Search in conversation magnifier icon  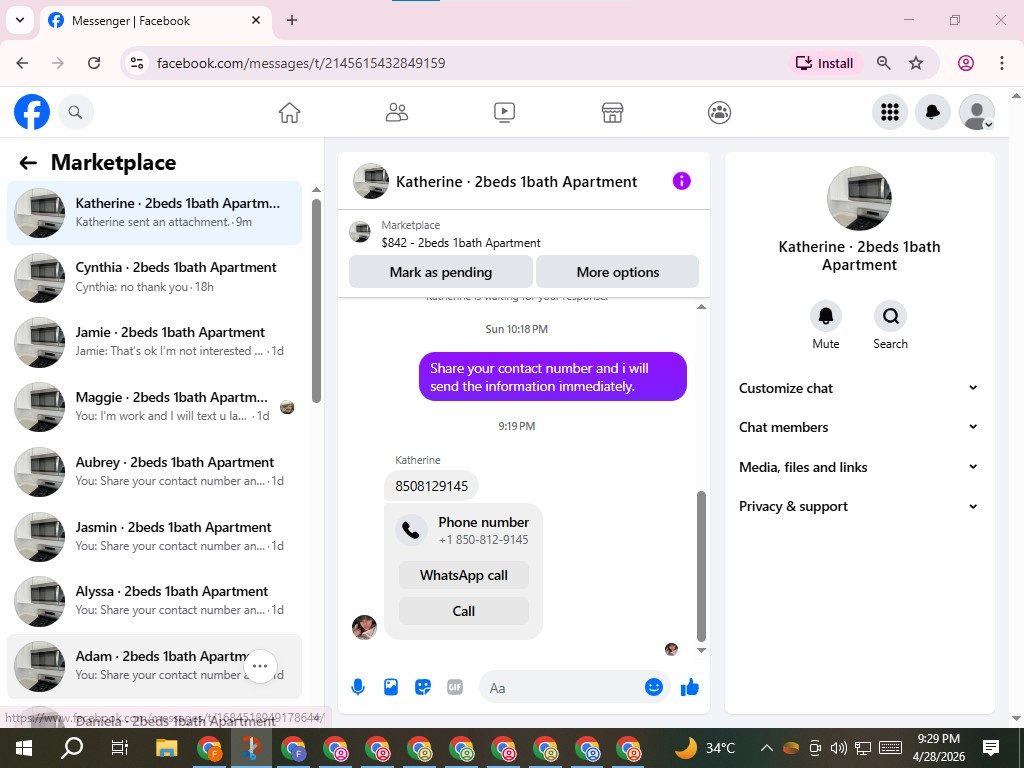tap(890, 316)
